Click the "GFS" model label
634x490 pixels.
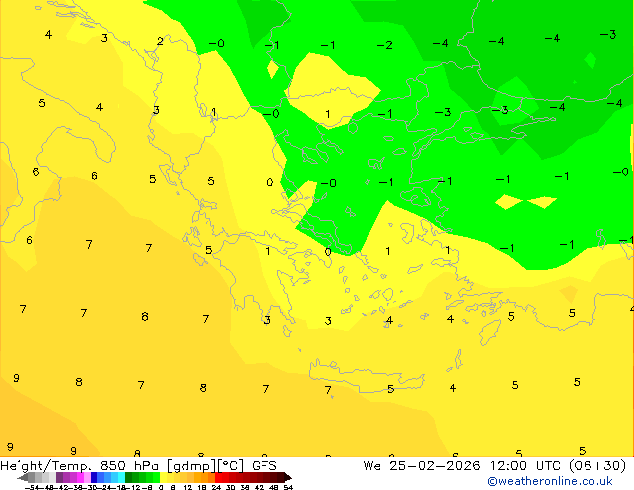click(x=264, y=466)
